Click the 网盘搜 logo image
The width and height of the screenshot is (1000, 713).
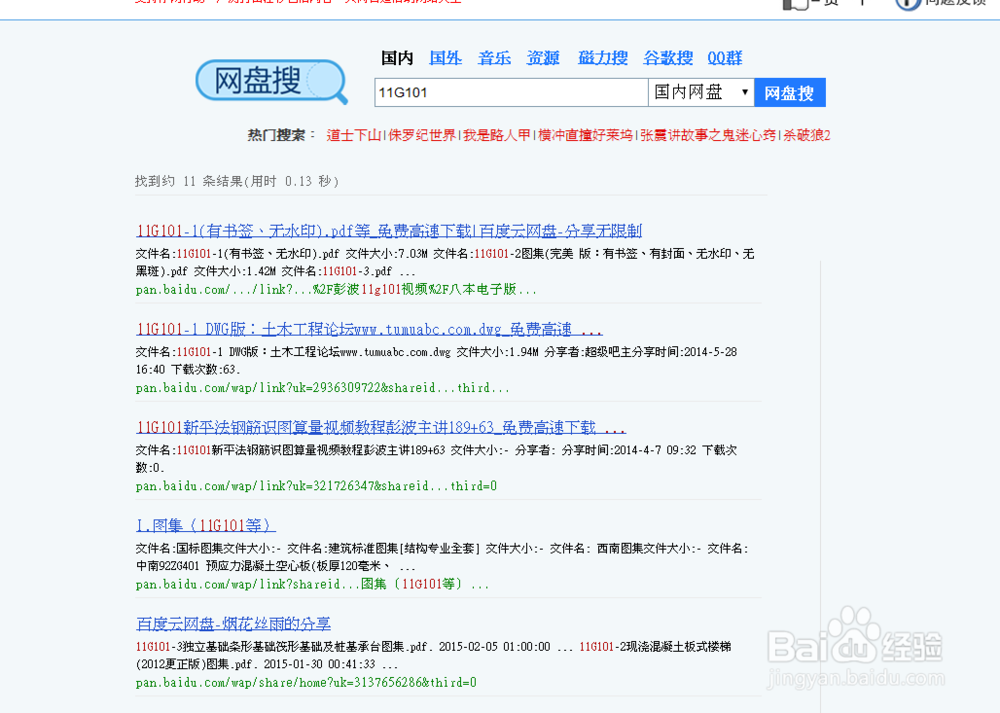click(x=272, y=82)
